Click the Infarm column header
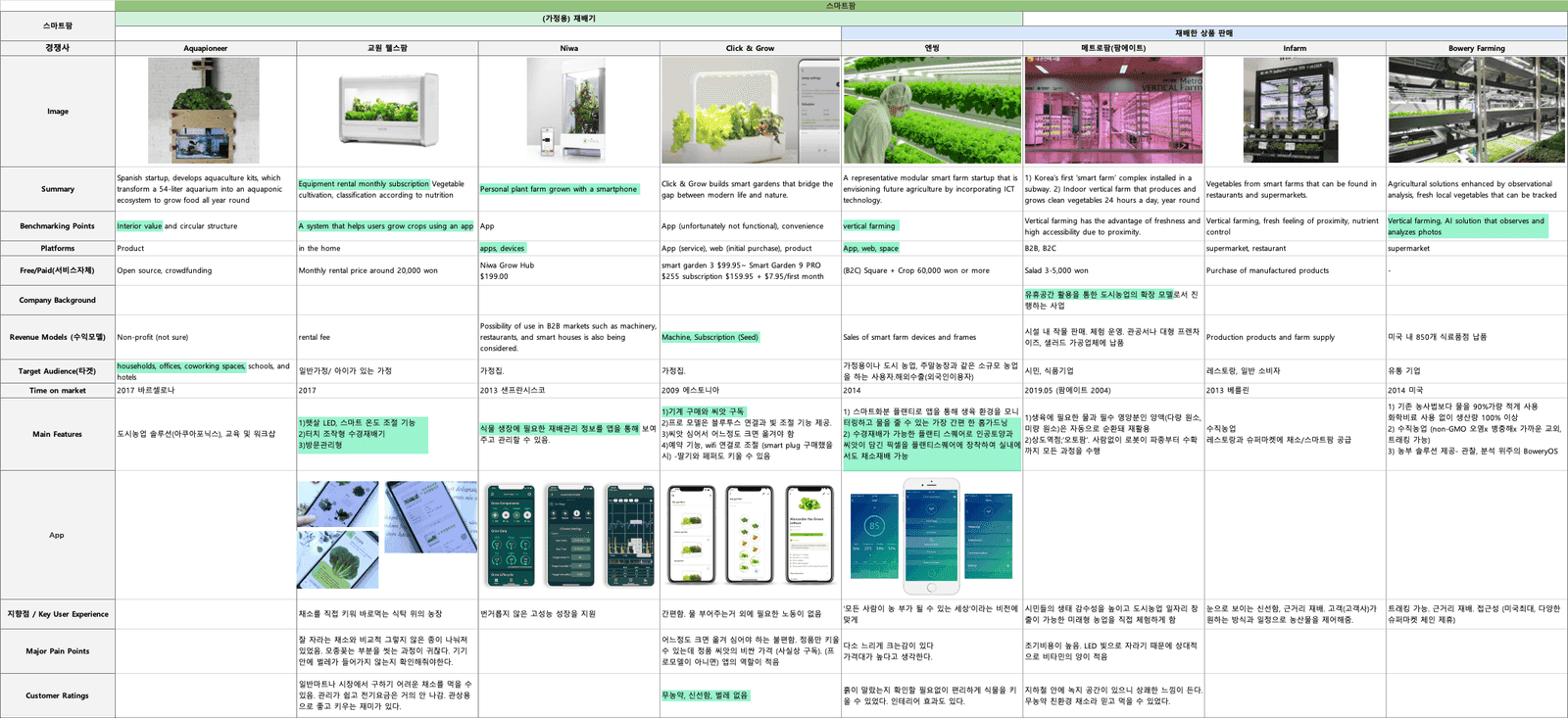The height and width of the screenshot is (718, 1568). (x=1295, y=48)
